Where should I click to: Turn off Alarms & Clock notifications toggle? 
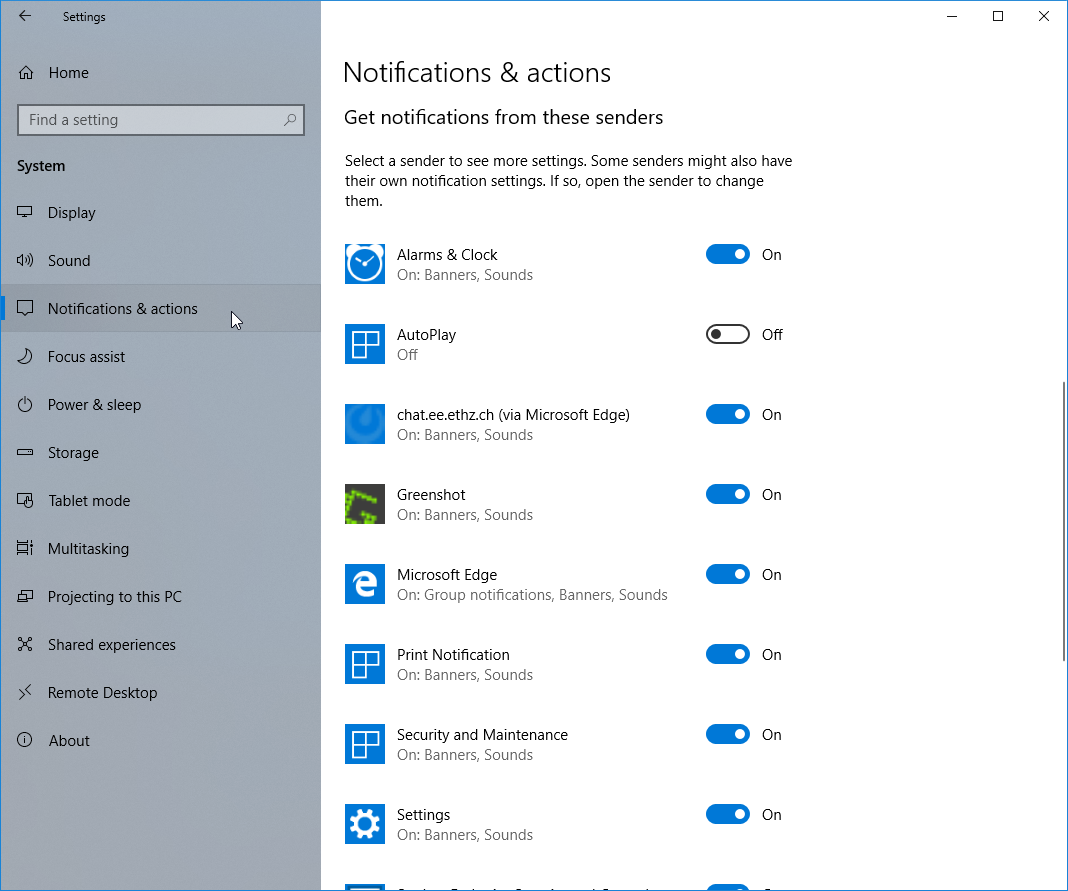click(727, 254)
